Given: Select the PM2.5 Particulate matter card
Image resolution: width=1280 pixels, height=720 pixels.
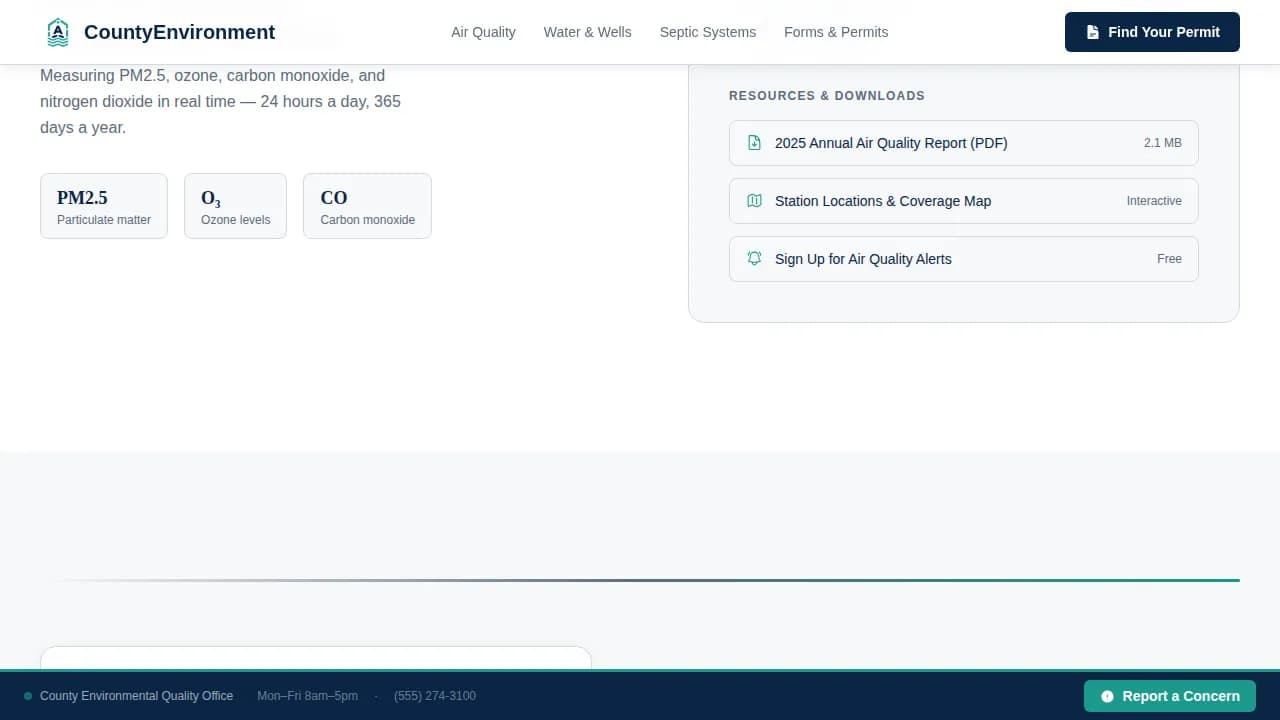Looking at the screenshot, I should click(104, 206).
